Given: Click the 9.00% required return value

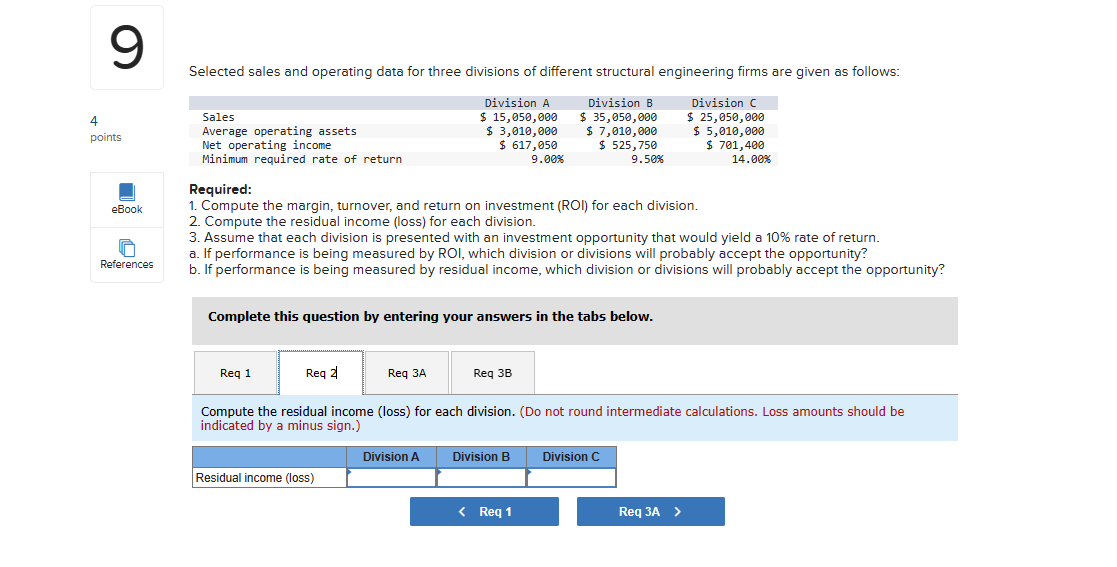Looking at the screenshot, I should coord(547,160).
